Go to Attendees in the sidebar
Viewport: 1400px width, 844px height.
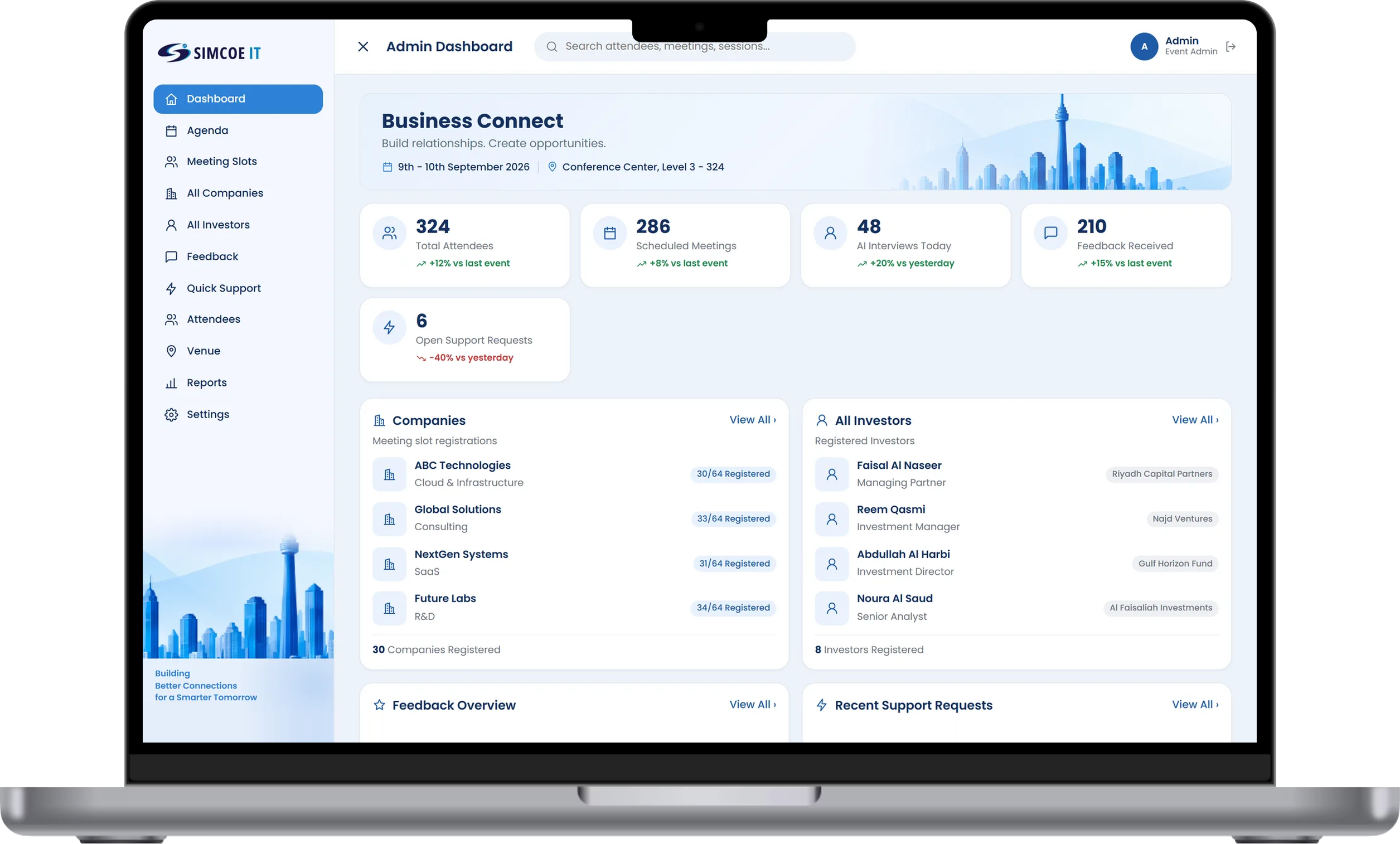238,320
